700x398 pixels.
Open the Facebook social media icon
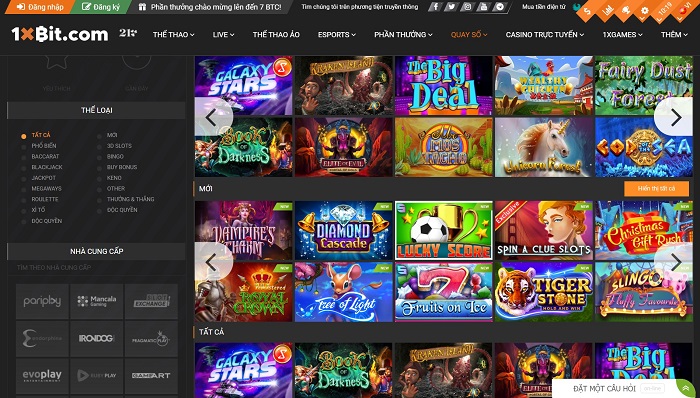point(435,7)
